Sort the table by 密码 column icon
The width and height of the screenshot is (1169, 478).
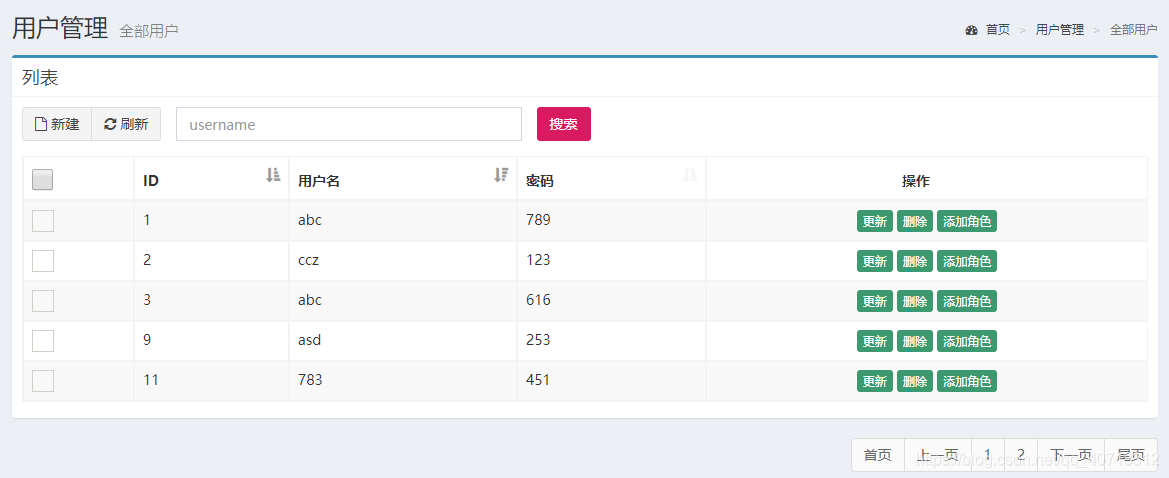[x=690, y=174]
